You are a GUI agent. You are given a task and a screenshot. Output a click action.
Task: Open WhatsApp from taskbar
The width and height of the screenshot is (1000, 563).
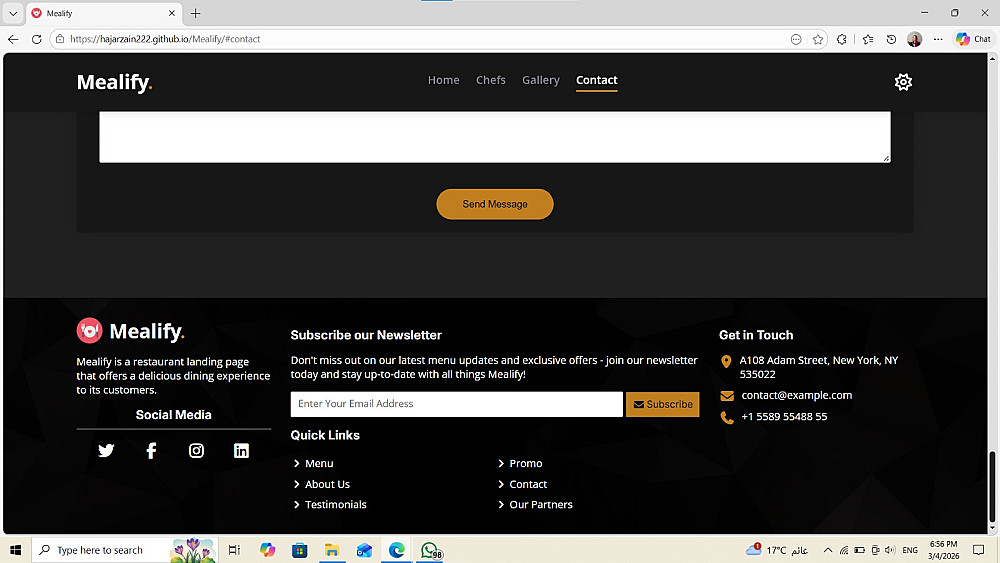(430, 550)
